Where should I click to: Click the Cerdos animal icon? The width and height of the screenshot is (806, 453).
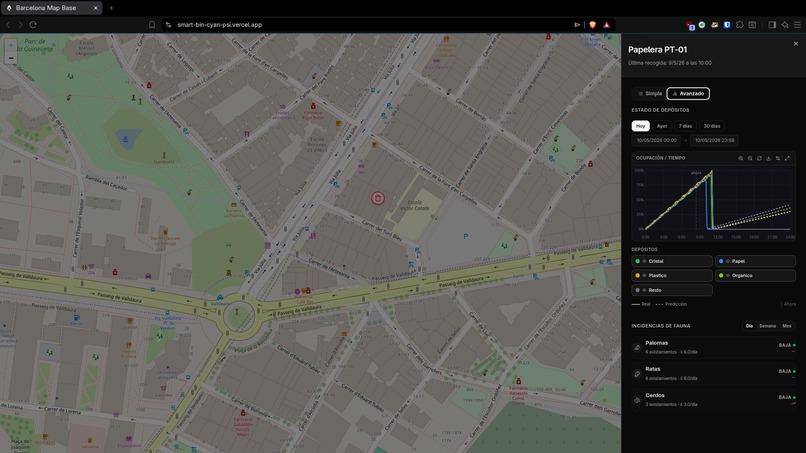coord(637,400)
